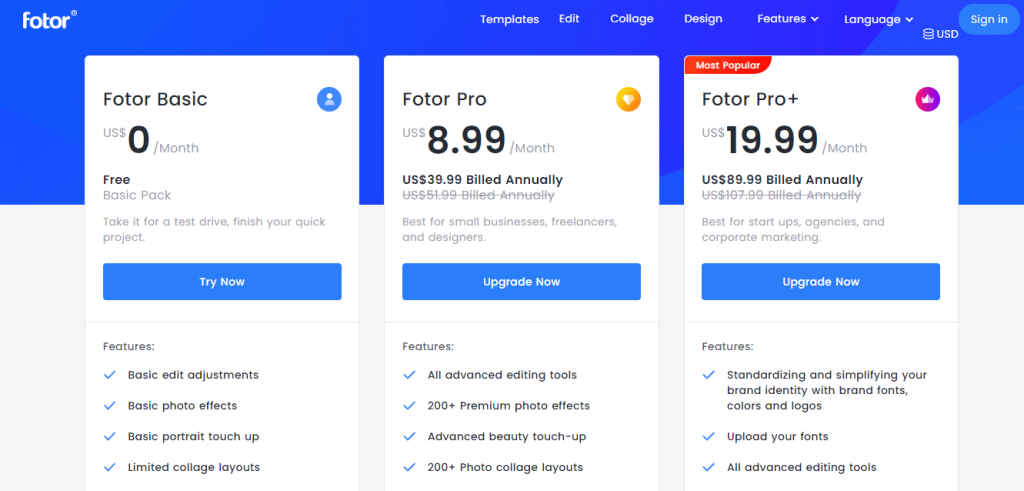
Task: Click the Fotor Basic user avatar icon
Action: [329, 99]
